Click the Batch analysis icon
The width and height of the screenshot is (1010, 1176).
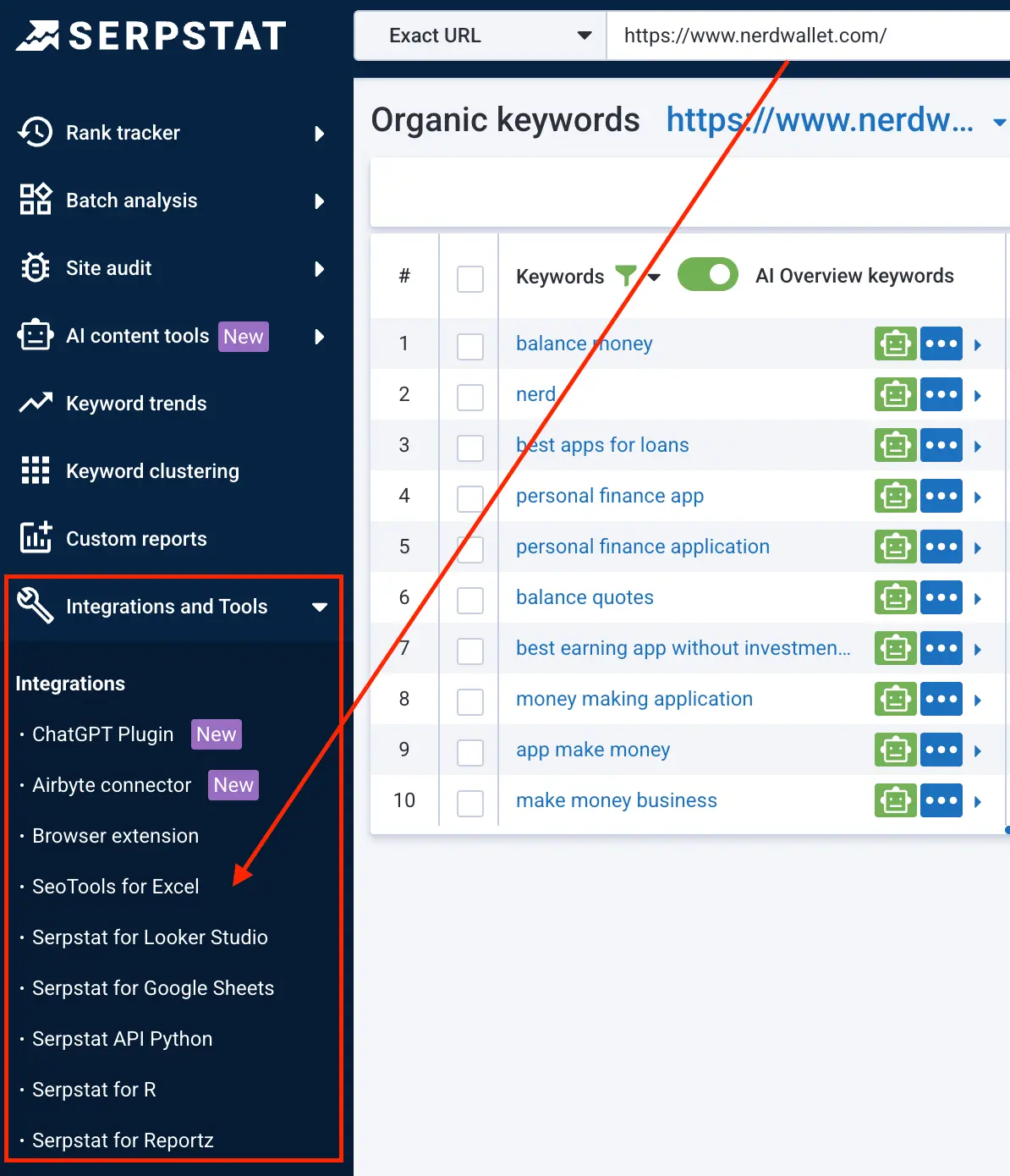tap(36, 201)
